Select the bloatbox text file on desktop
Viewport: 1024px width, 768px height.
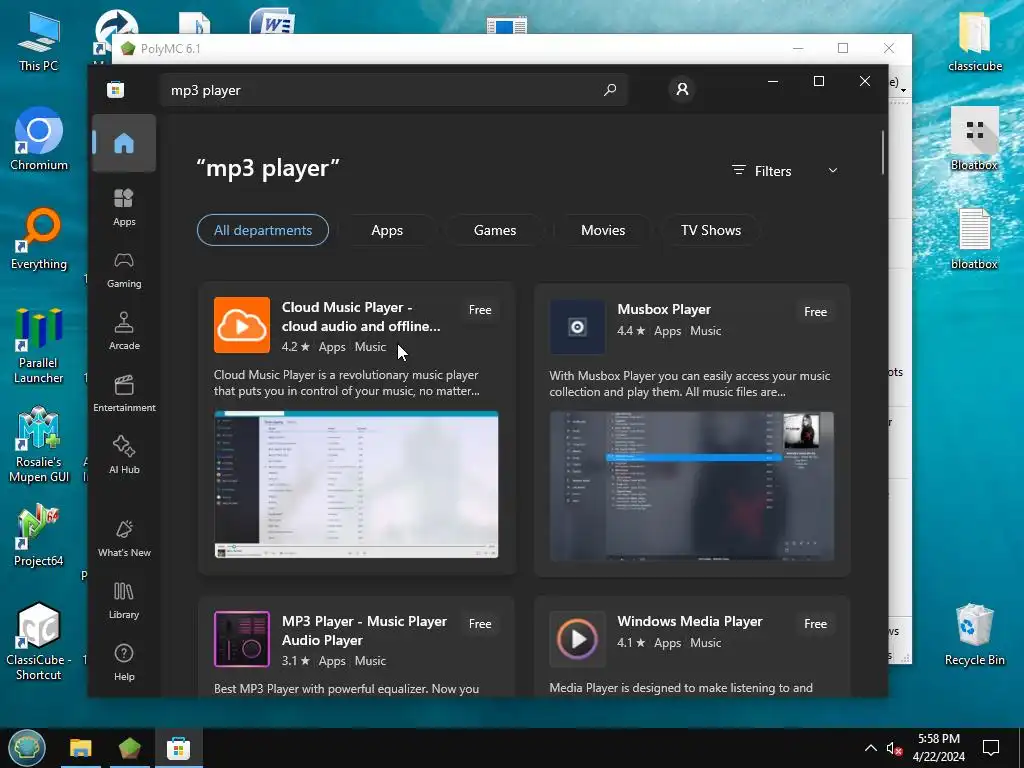974,238
